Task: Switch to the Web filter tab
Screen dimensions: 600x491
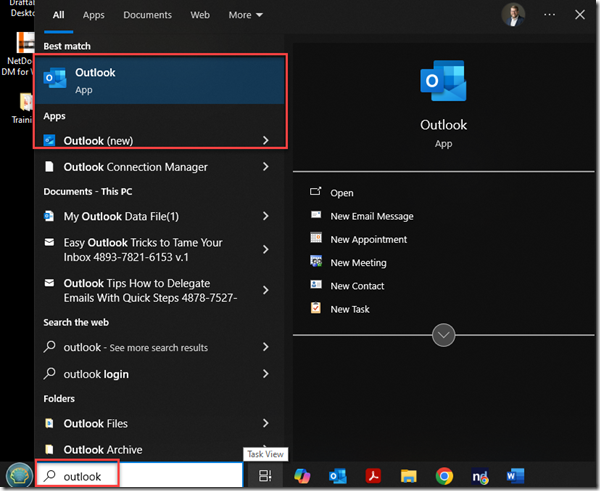Action: (x=200, y=15)
